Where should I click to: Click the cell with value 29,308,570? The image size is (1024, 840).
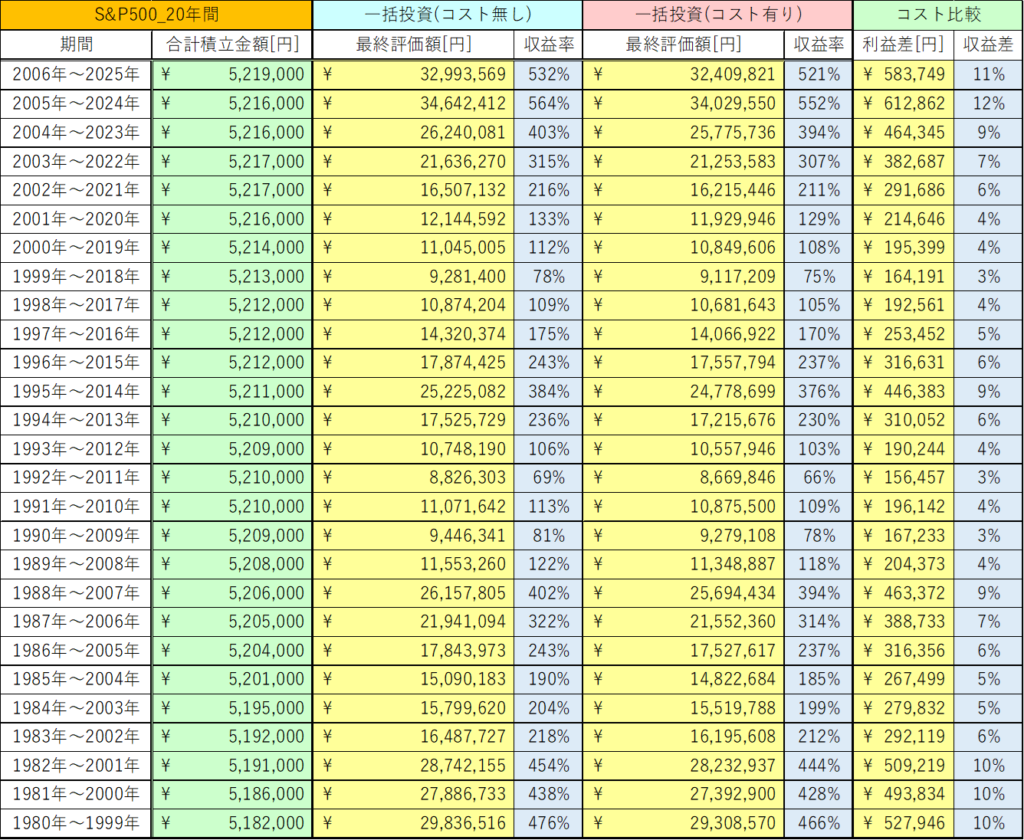(683, 823)
